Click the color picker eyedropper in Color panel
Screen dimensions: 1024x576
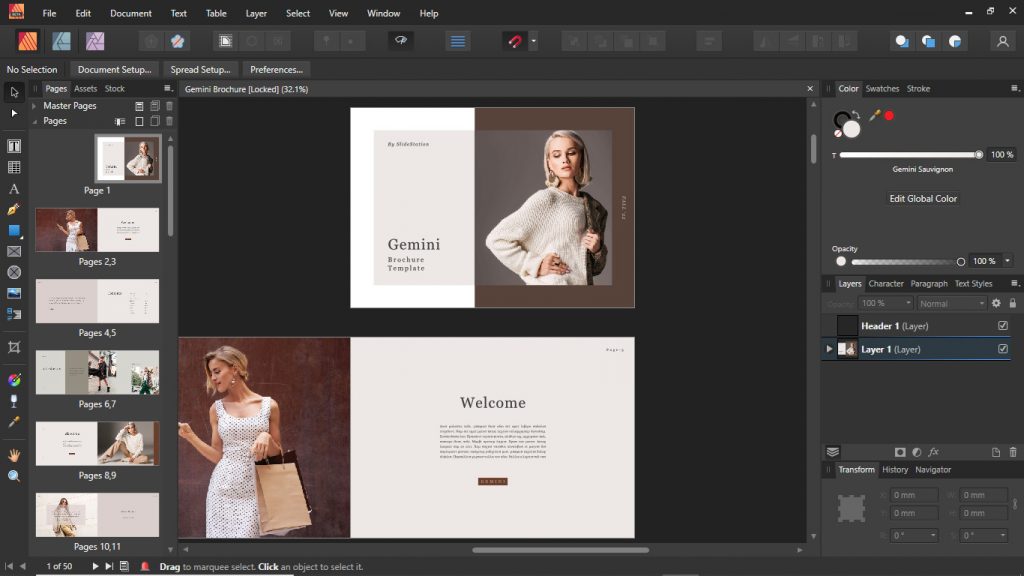tap(874, 116)
